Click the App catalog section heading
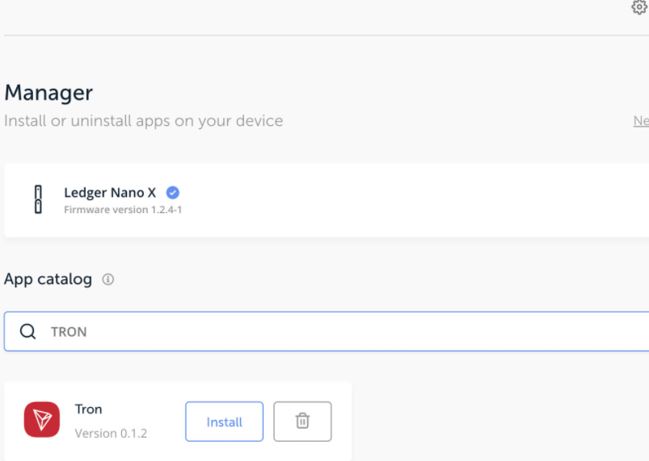This screenshot has width=649, height=461. click(x=48, y=281)
